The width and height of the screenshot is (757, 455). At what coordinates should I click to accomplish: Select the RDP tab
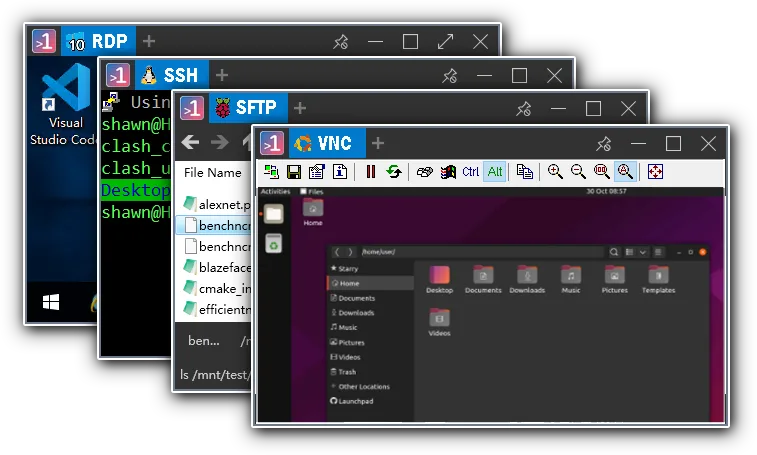click(98, 41)
